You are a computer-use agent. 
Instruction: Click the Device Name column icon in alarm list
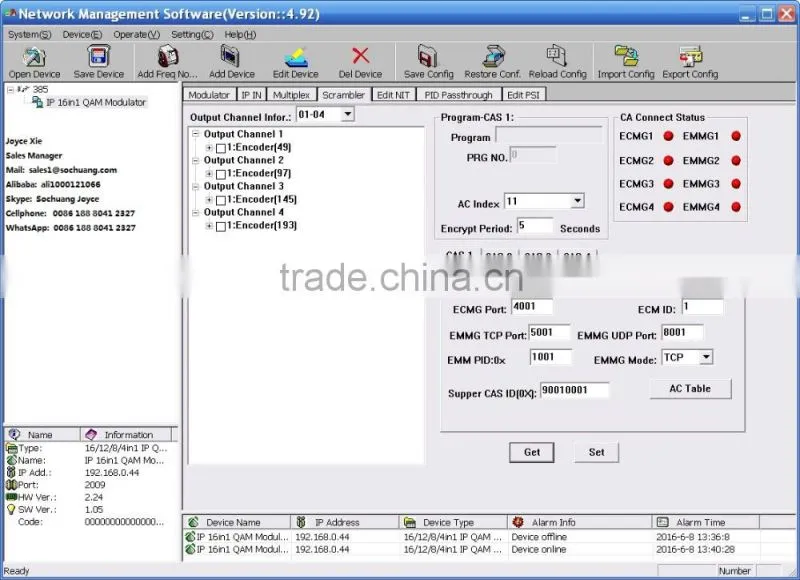pyautogui.click(x=193, y=522)
